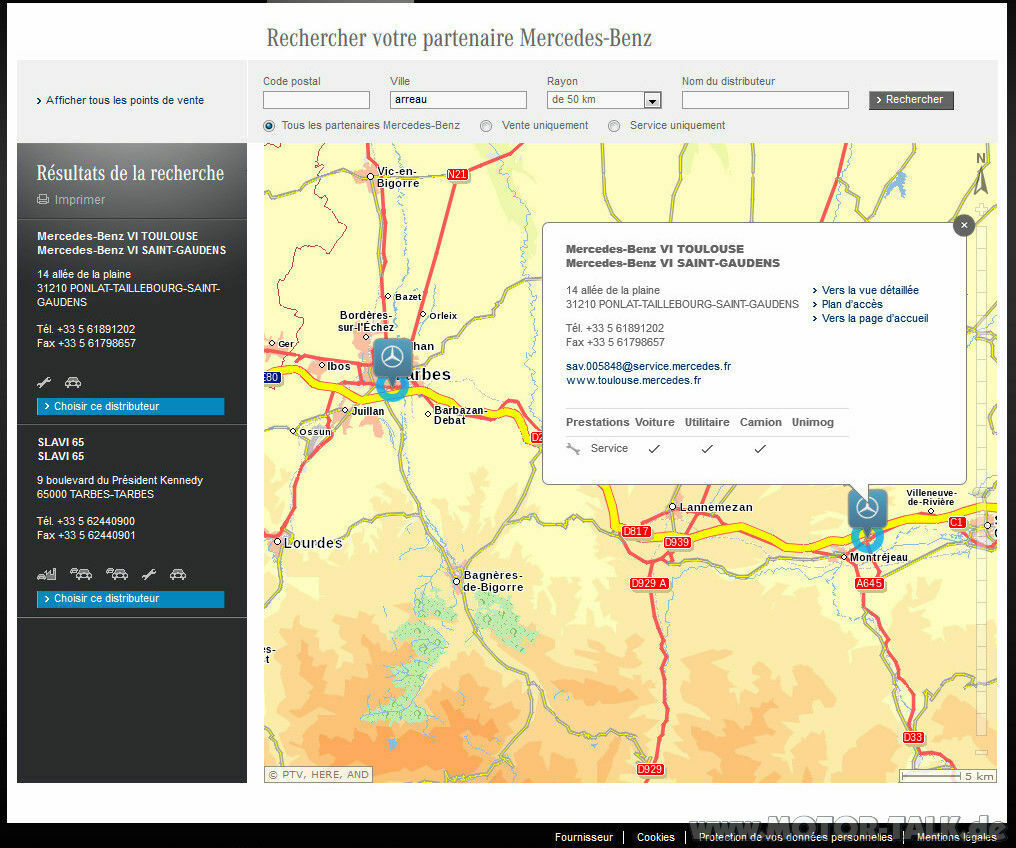The width and height of the screenshot is (1016, 848).
Task: Select Tous les partenaires Mercedes-Benz radio button
Action: 269,126
